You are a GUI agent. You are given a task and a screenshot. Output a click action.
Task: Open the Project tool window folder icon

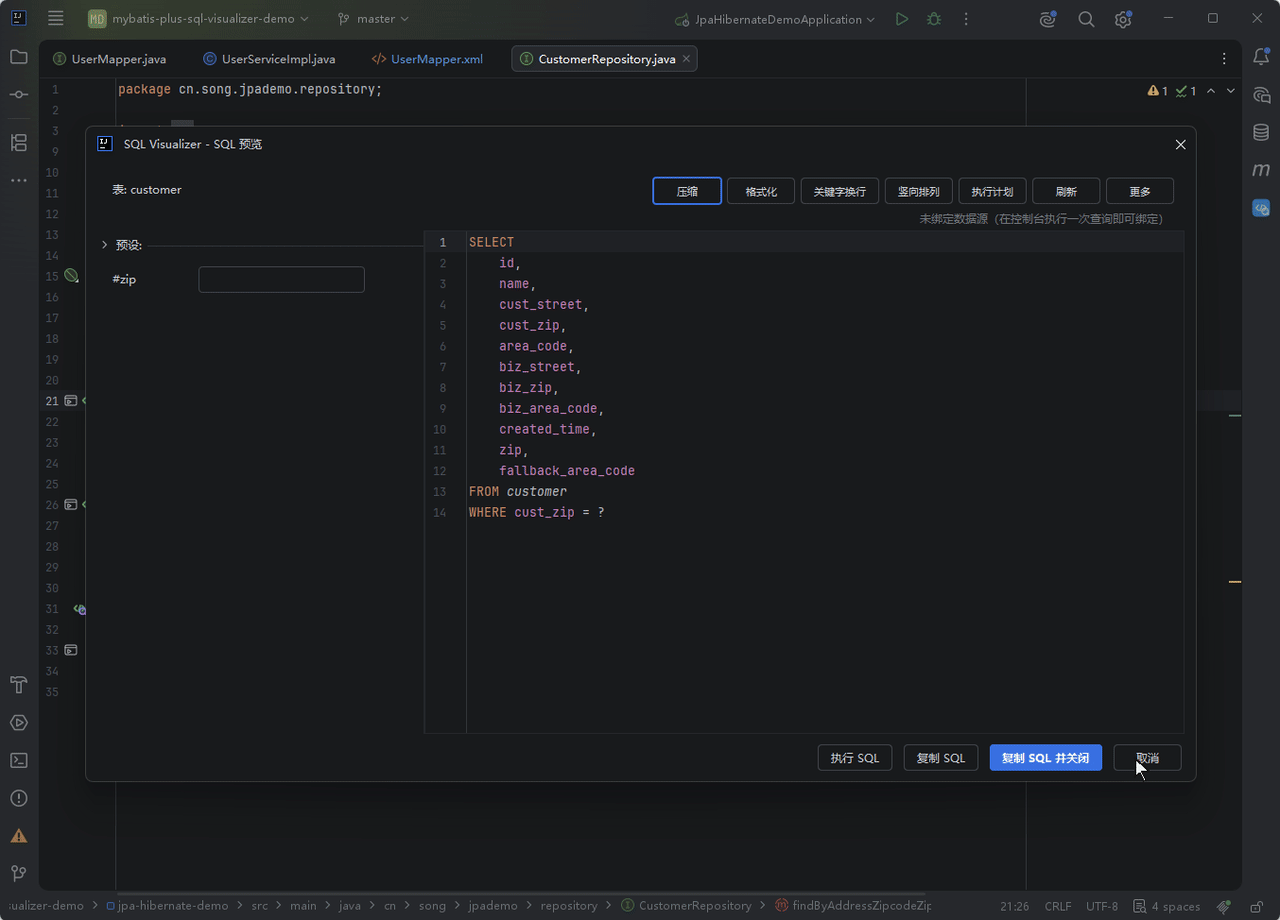pos(18,57)
